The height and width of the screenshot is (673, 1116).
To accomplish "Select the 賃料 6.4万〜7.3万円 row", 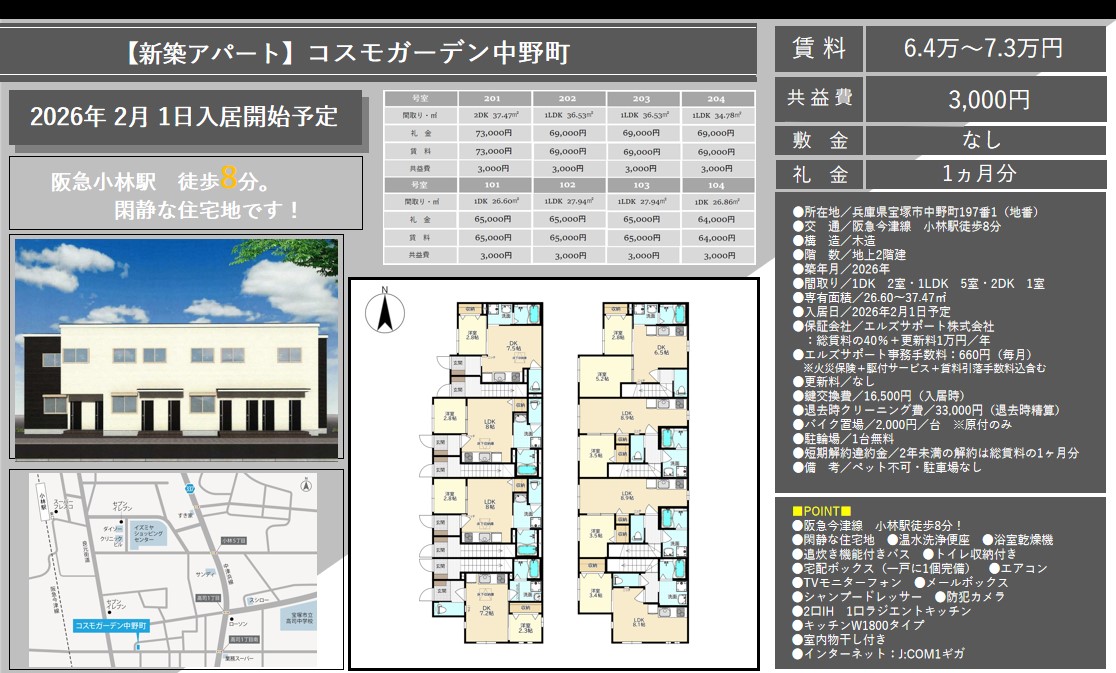I will 940,49.
